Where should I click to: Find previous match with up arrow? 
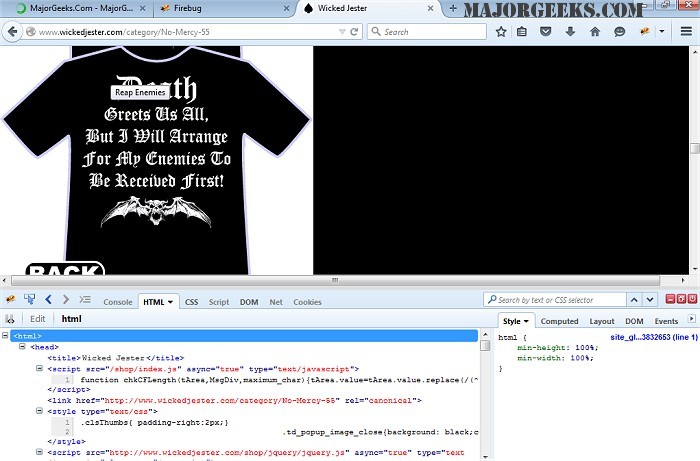634,300
